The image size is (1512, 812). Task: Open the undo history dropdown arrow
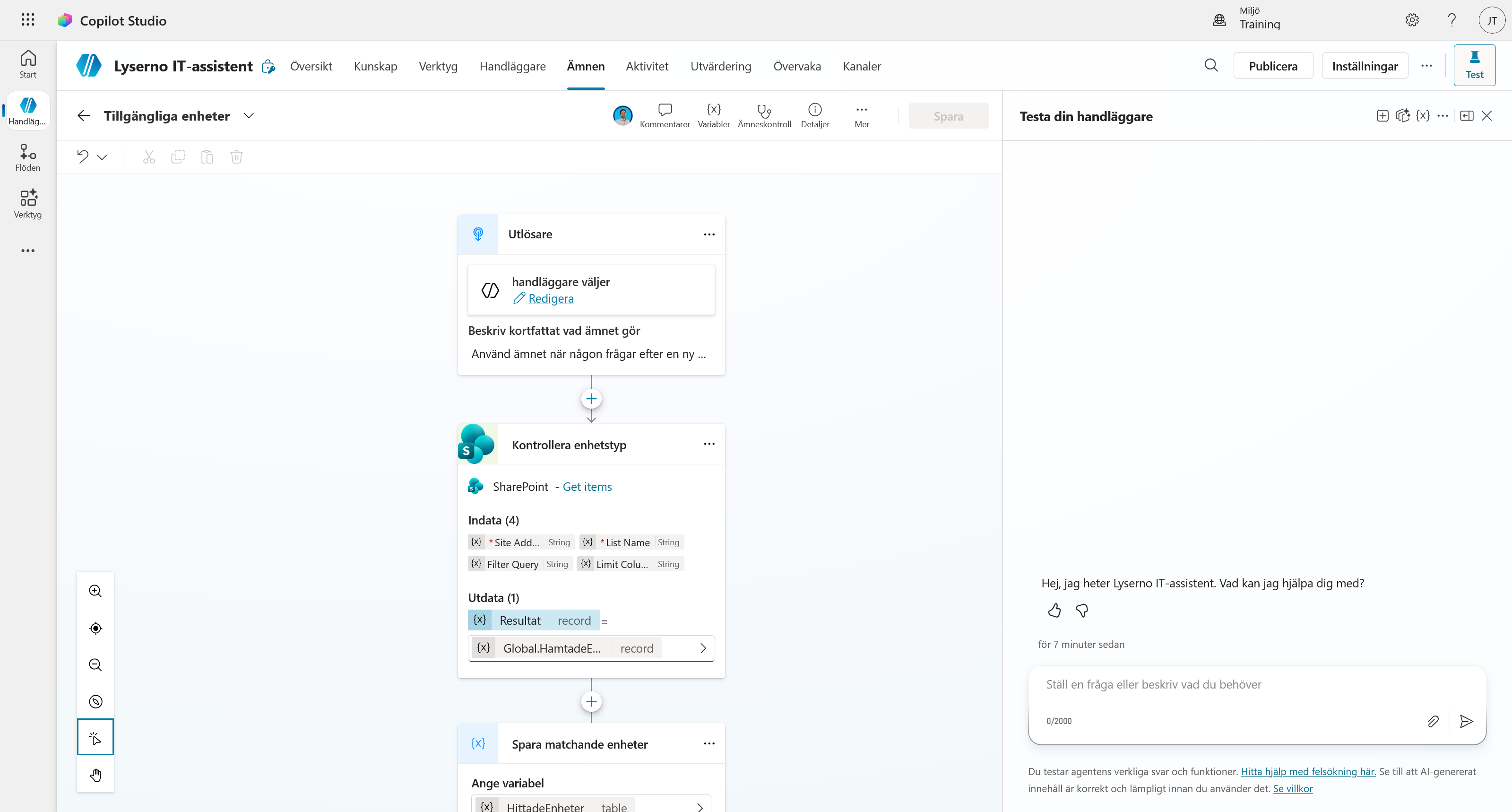coord(102,157)
